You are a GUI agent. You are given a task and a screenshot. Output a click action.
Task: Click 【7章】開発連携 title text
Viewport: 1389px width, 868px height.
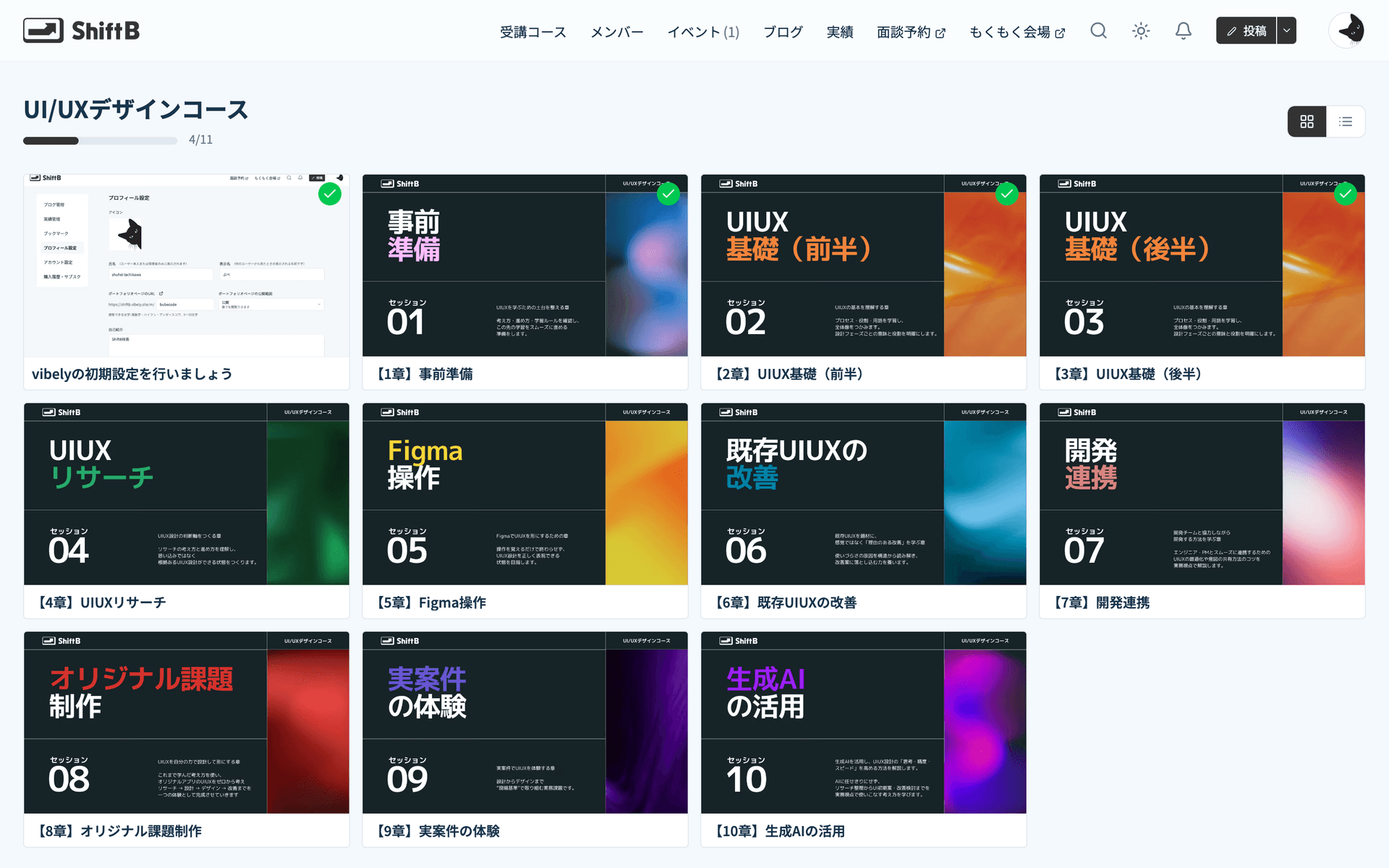coord(1100,603)
